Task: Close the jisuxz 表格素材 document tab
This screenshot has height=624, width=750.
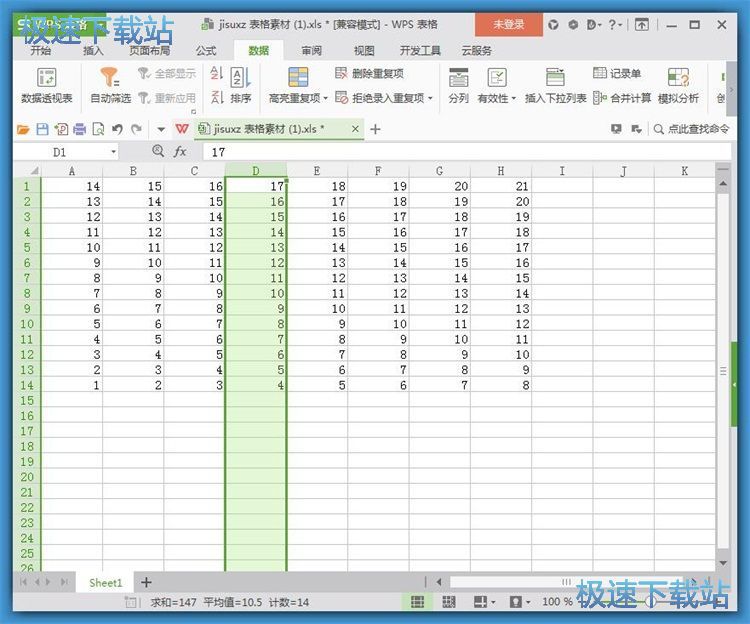Action: click(x=355, y=129)
